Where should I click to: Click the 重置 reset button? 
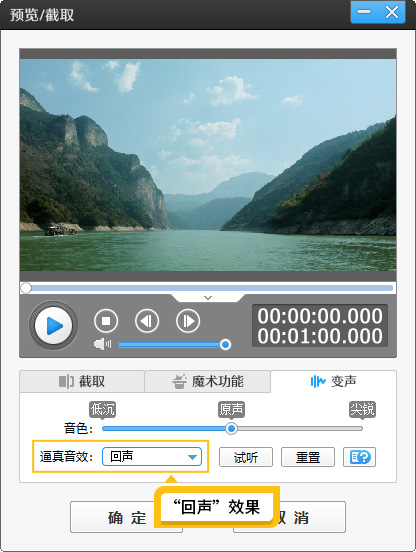[x=308, y=457]
